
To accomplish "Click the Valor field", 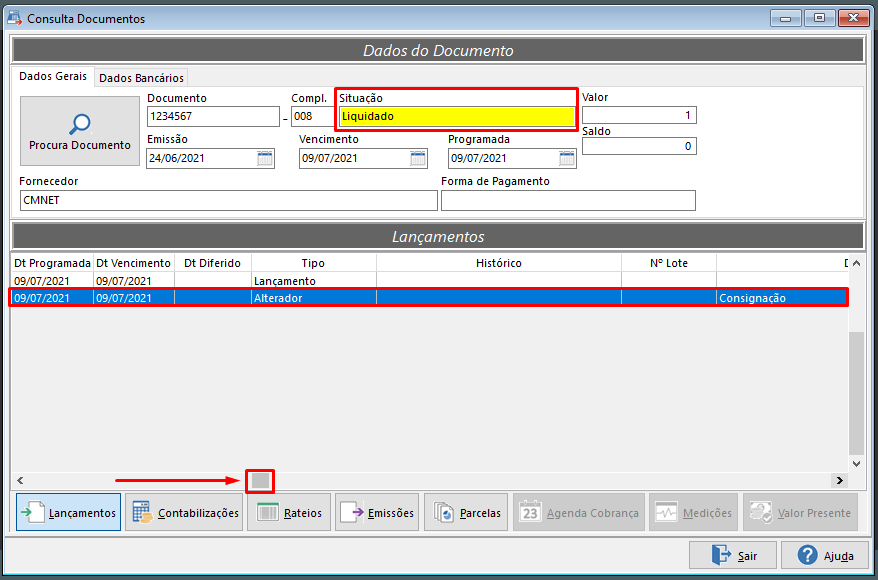I will (639, 115).
